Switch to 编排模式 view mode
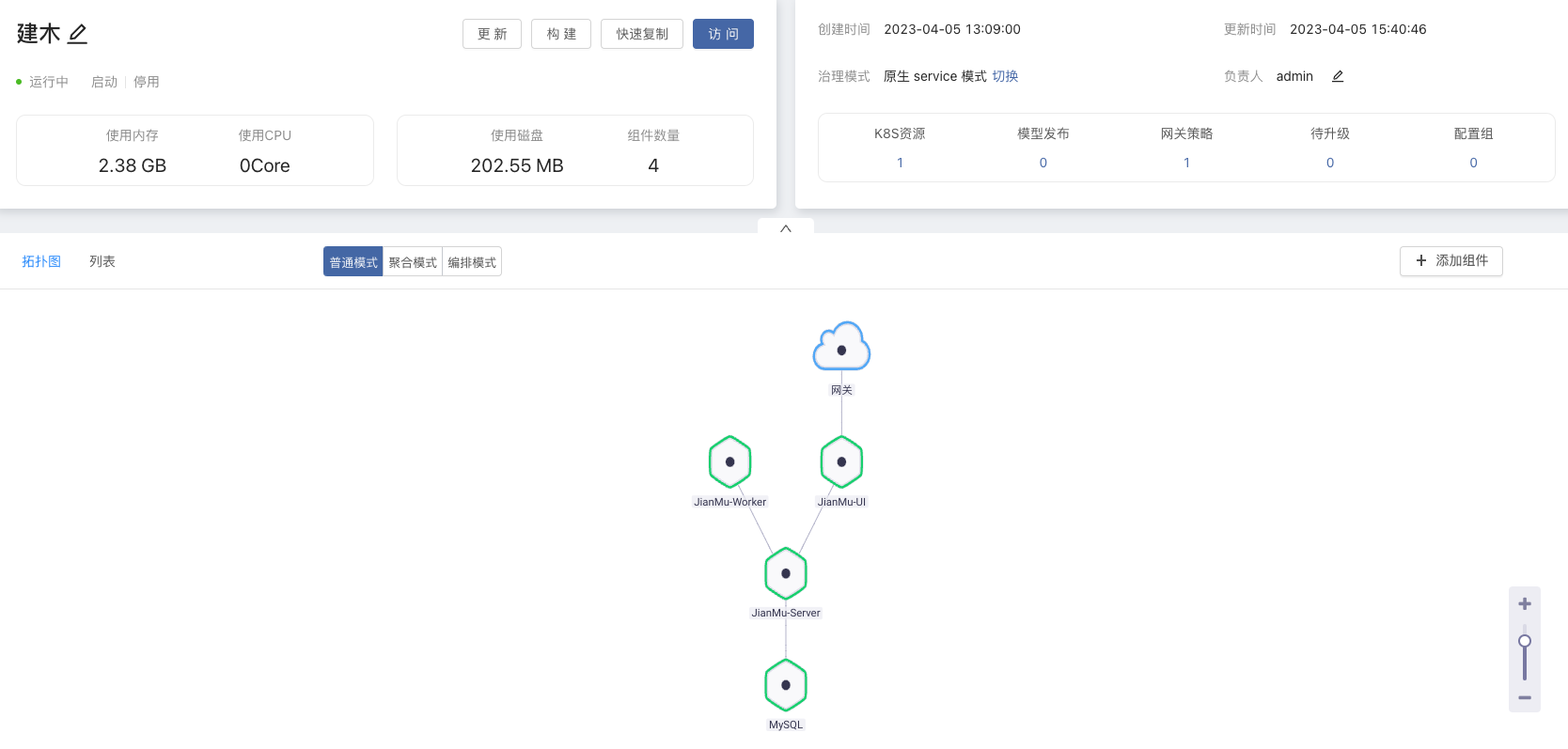This screenshot has width=1568, height=749. (x=472, y=261)
